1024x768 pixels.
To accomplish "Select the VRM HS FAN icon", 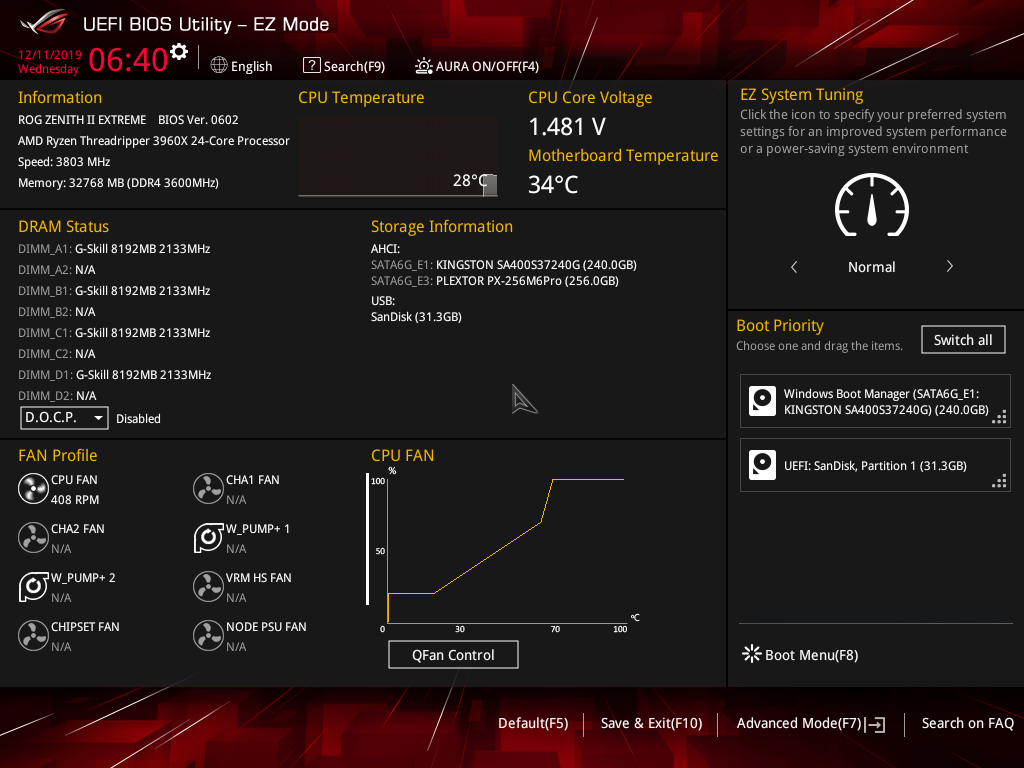I will point(208,586).
